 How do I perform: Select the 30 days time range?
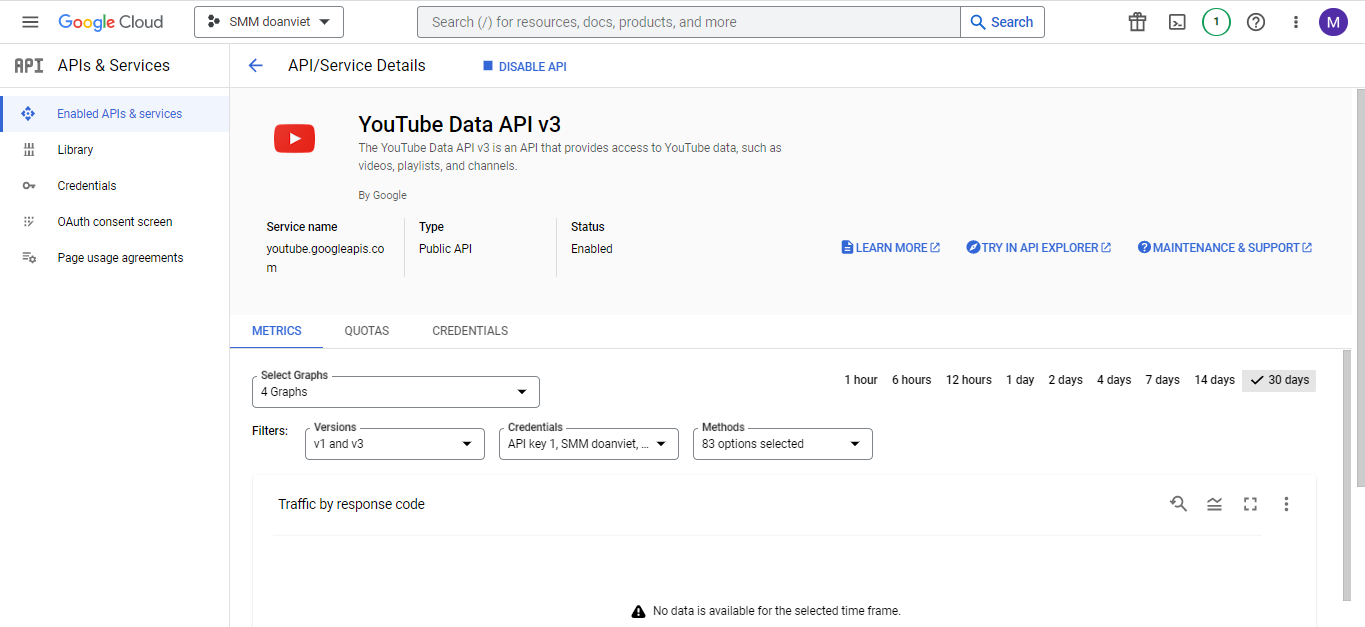click(1279, 380)
